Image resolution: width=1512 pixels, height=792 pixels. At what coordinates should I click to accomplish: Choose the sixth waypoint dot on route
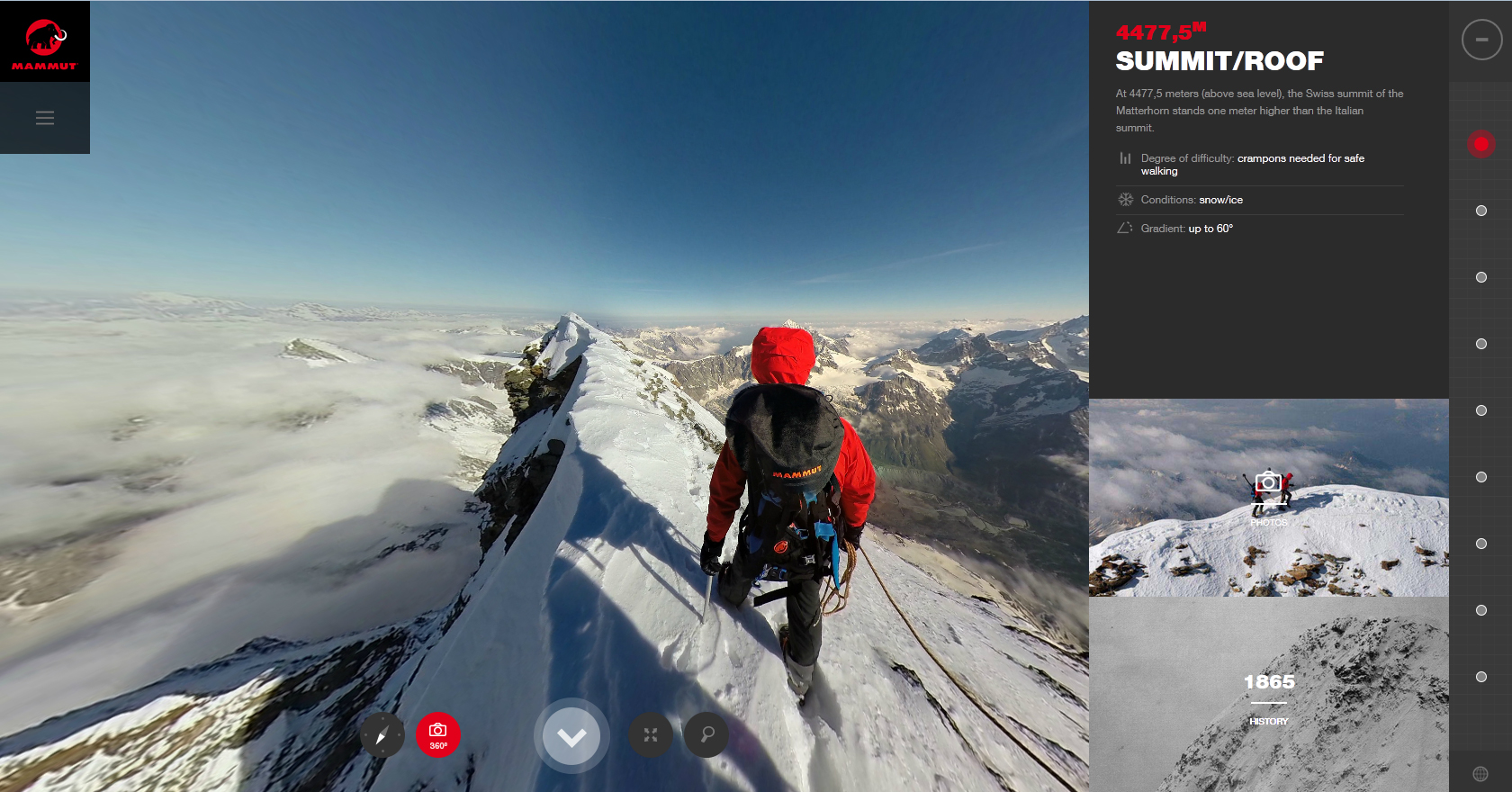coord(1481,477)
